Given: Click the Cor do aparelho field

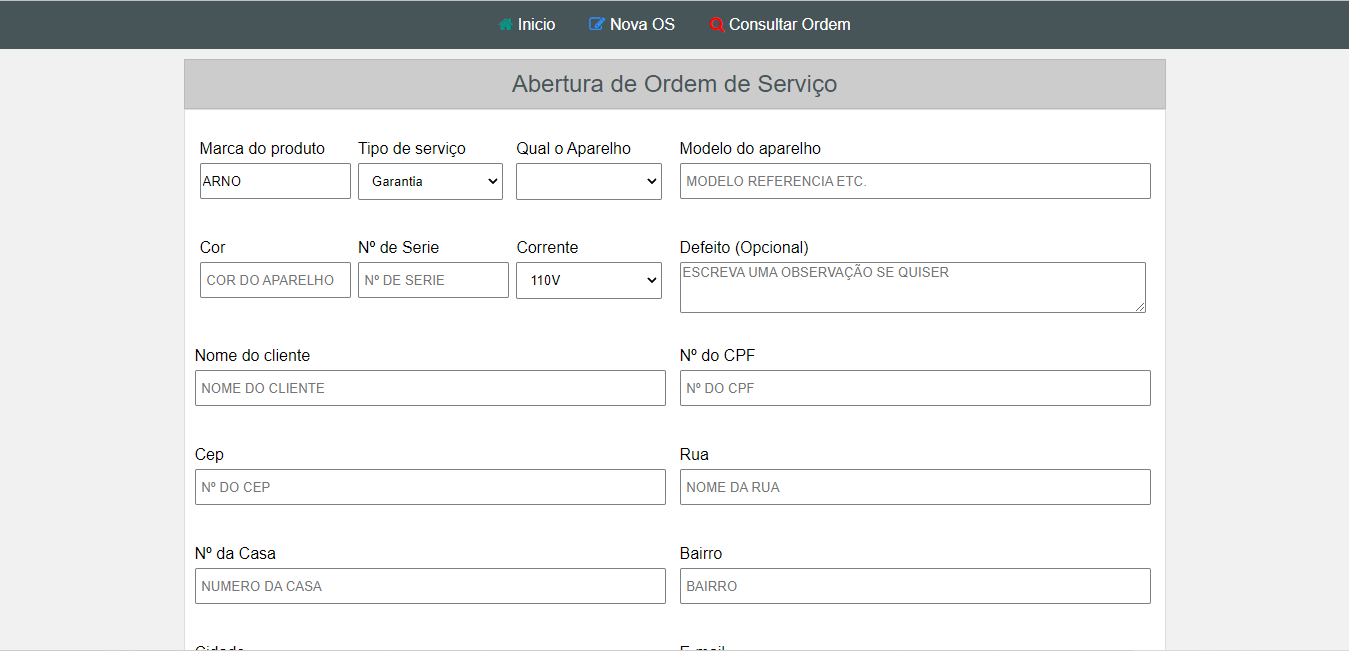Looking at the screenshot, I should (275, 280).
